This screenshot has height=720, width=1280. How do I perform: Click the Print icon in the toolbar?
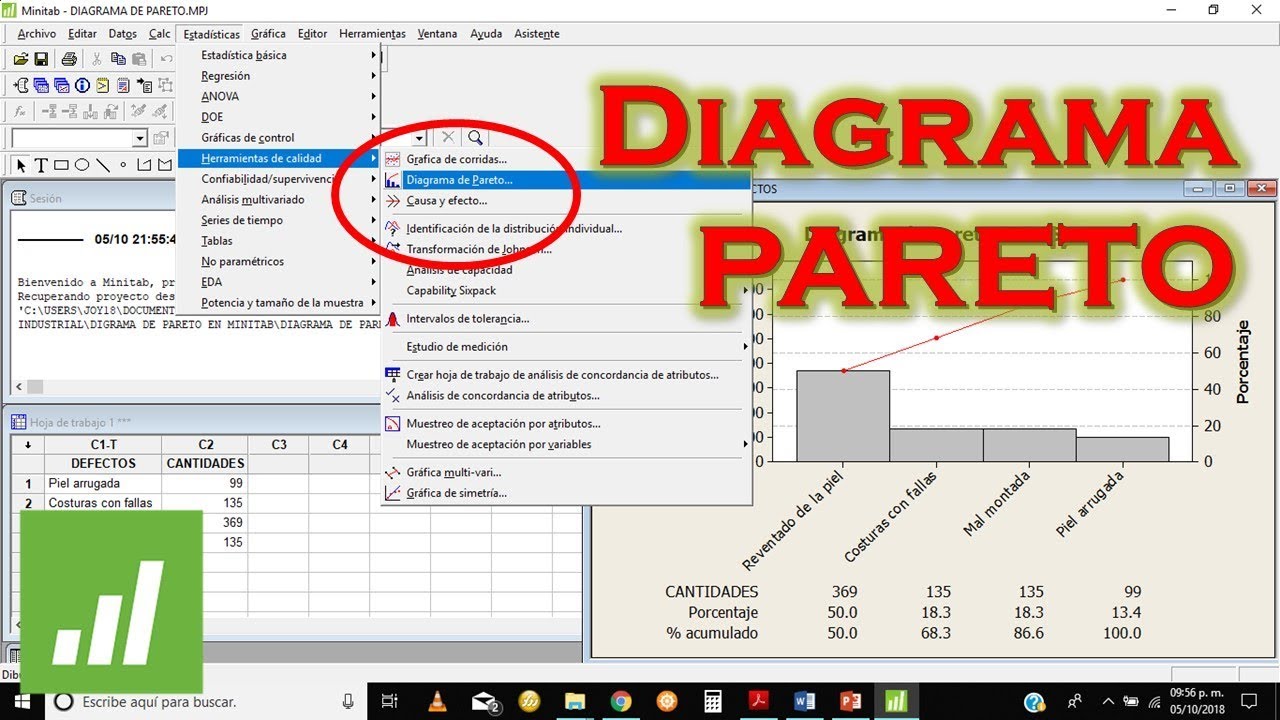click(69, 59)
